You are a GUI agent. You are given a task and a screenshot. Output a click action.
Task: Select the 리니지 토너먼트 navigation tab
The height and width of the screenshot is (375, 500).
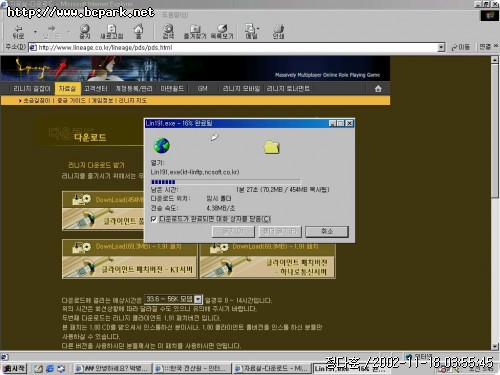click(x=288, y=89)
